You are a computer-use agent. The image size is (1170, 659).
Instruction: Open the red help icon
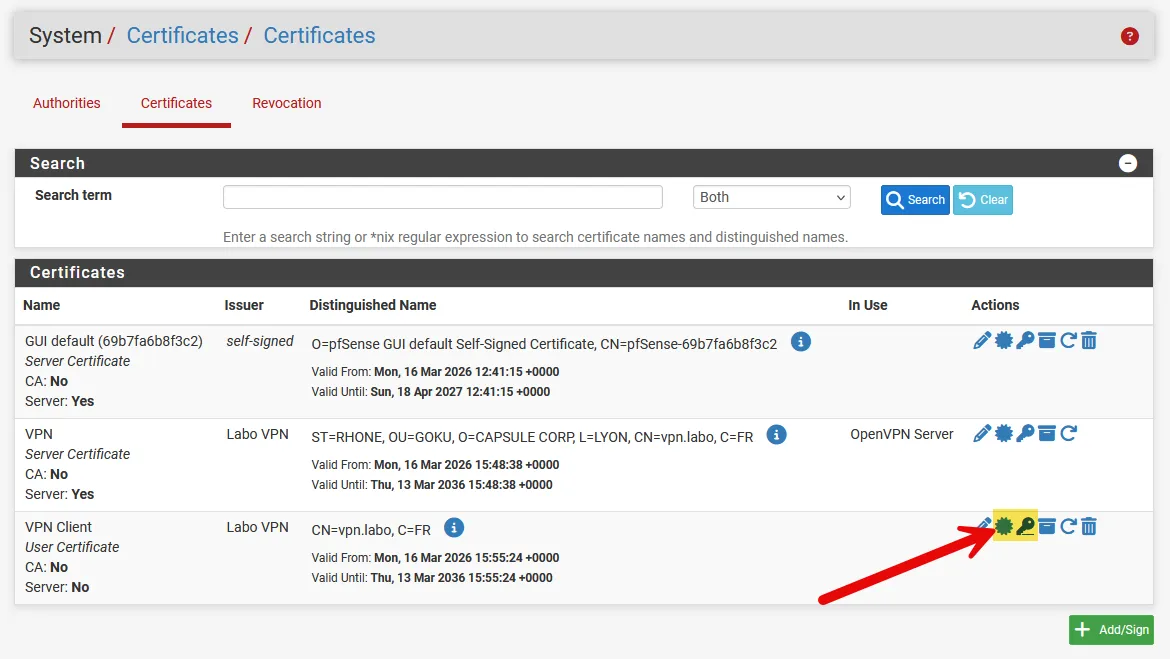pyautogui.click(x=1130, y=36)
